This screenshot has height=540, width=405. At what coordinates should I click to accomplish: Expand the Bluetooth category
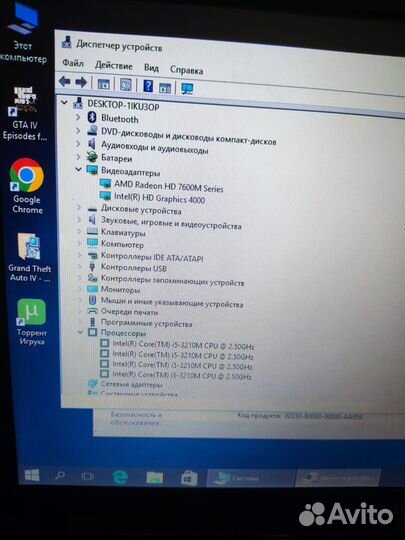[x=78, y=117]
